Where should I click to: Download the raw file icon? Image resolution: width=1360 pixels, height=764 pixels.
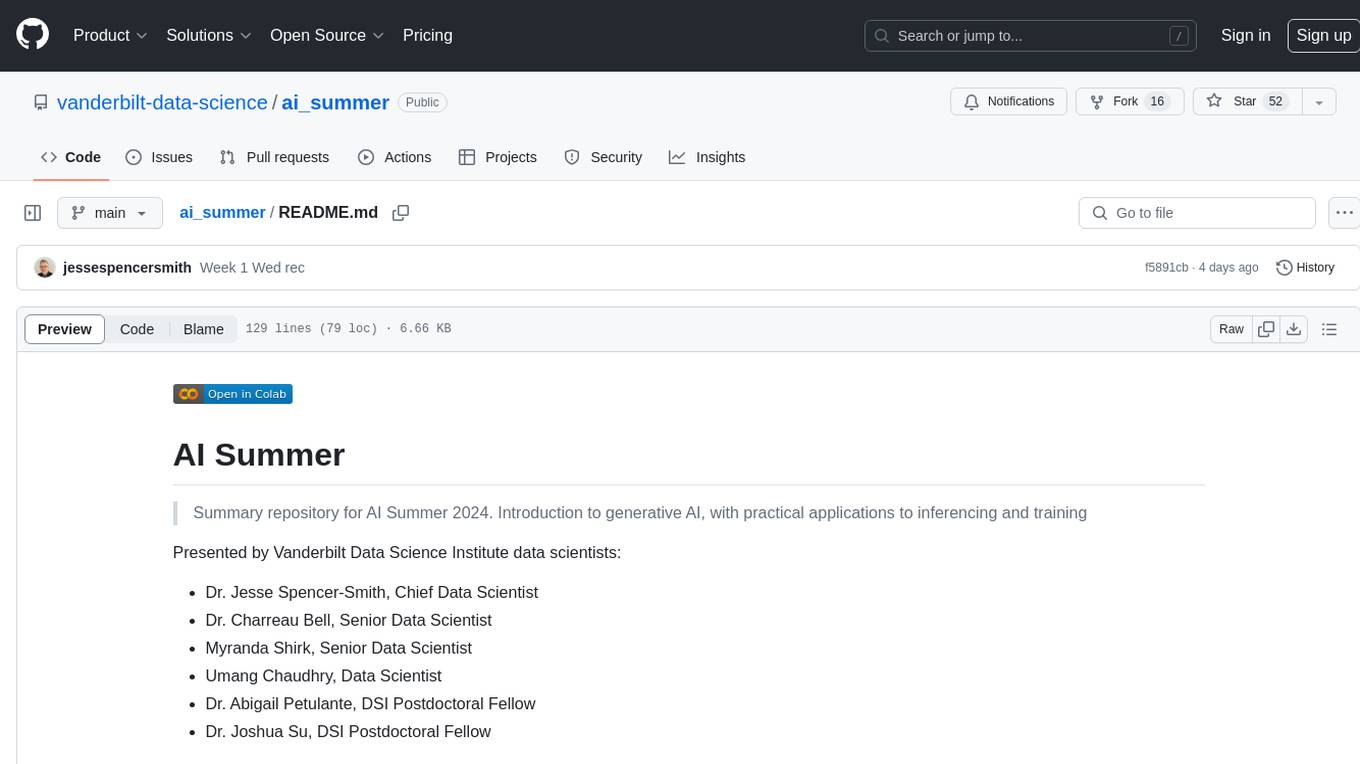[1293, 329]
